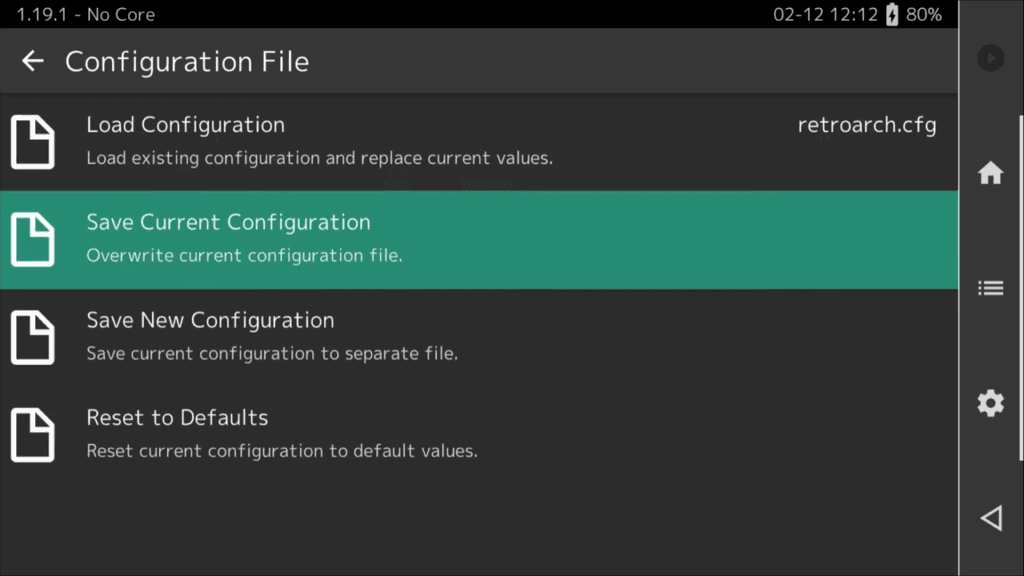Click the Configuration File header title
Screen dimensions: 1024x576
point(187,62)
